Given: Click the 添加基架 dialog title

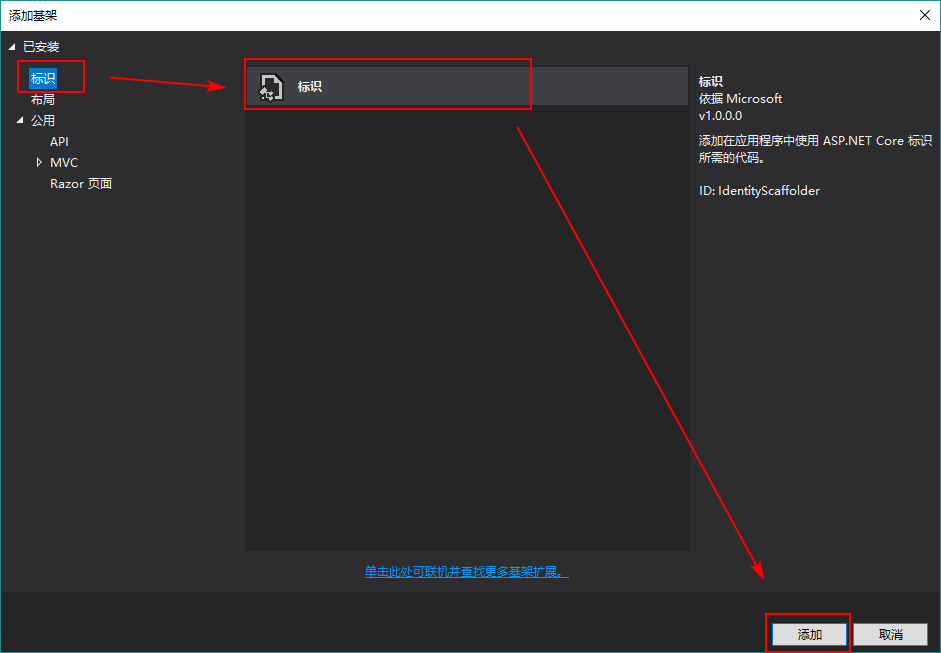Looking at the screenshot, I should click(x=33, y=15).
